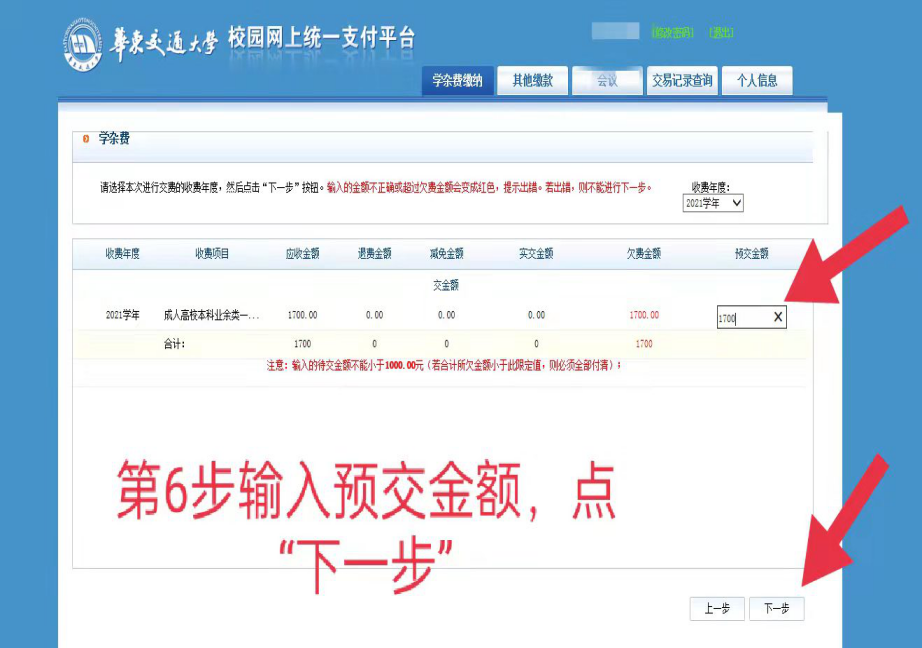Open the 交易记录查询 tab

pos(682,81)
